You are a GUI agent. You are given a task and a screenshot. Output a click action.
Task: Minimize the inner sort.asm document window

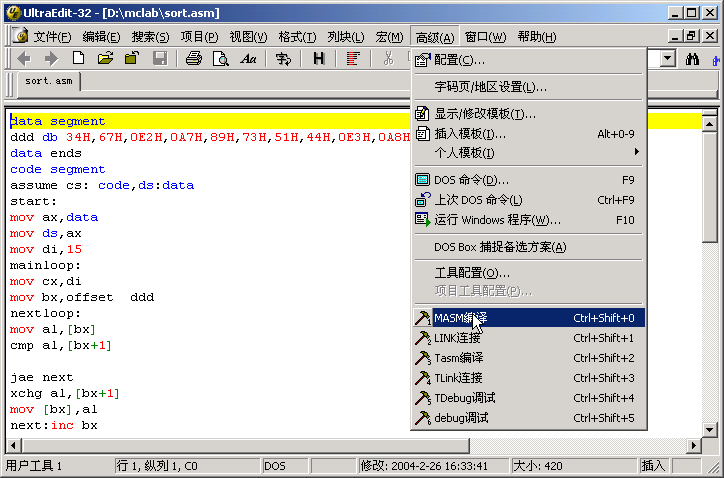coord(676,36)
